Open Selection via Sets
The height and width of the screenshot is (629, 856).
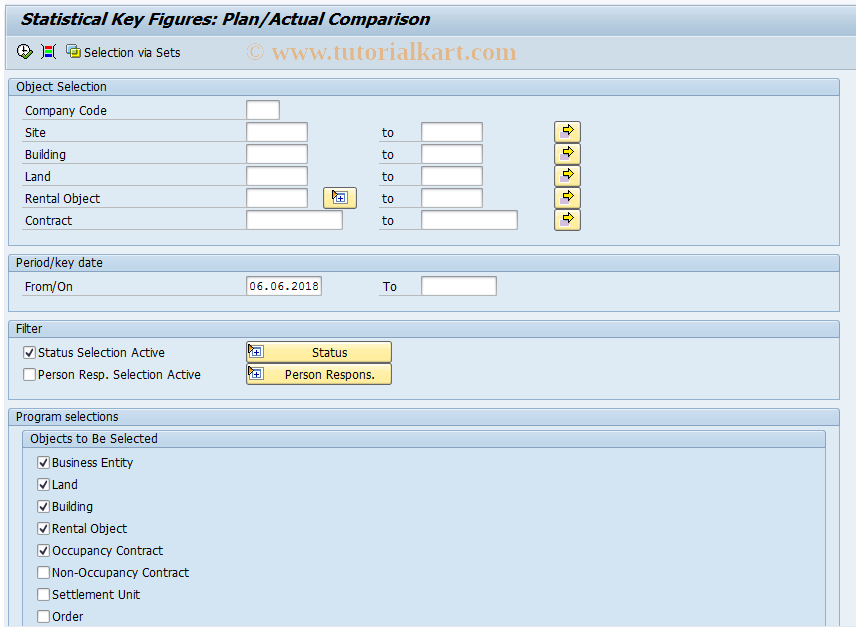click(123, 52)
